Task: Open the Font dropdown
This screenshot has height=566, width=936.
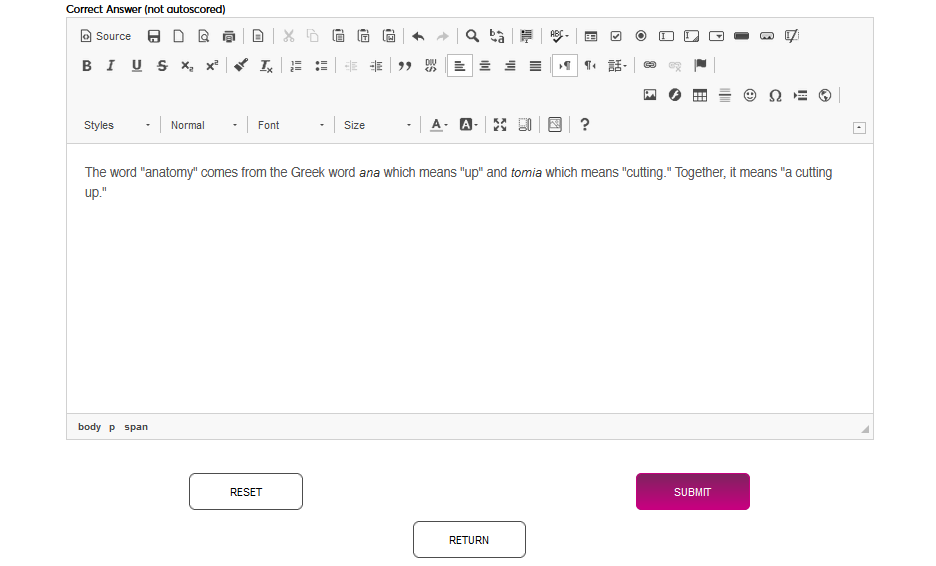Action: (291, 125)
